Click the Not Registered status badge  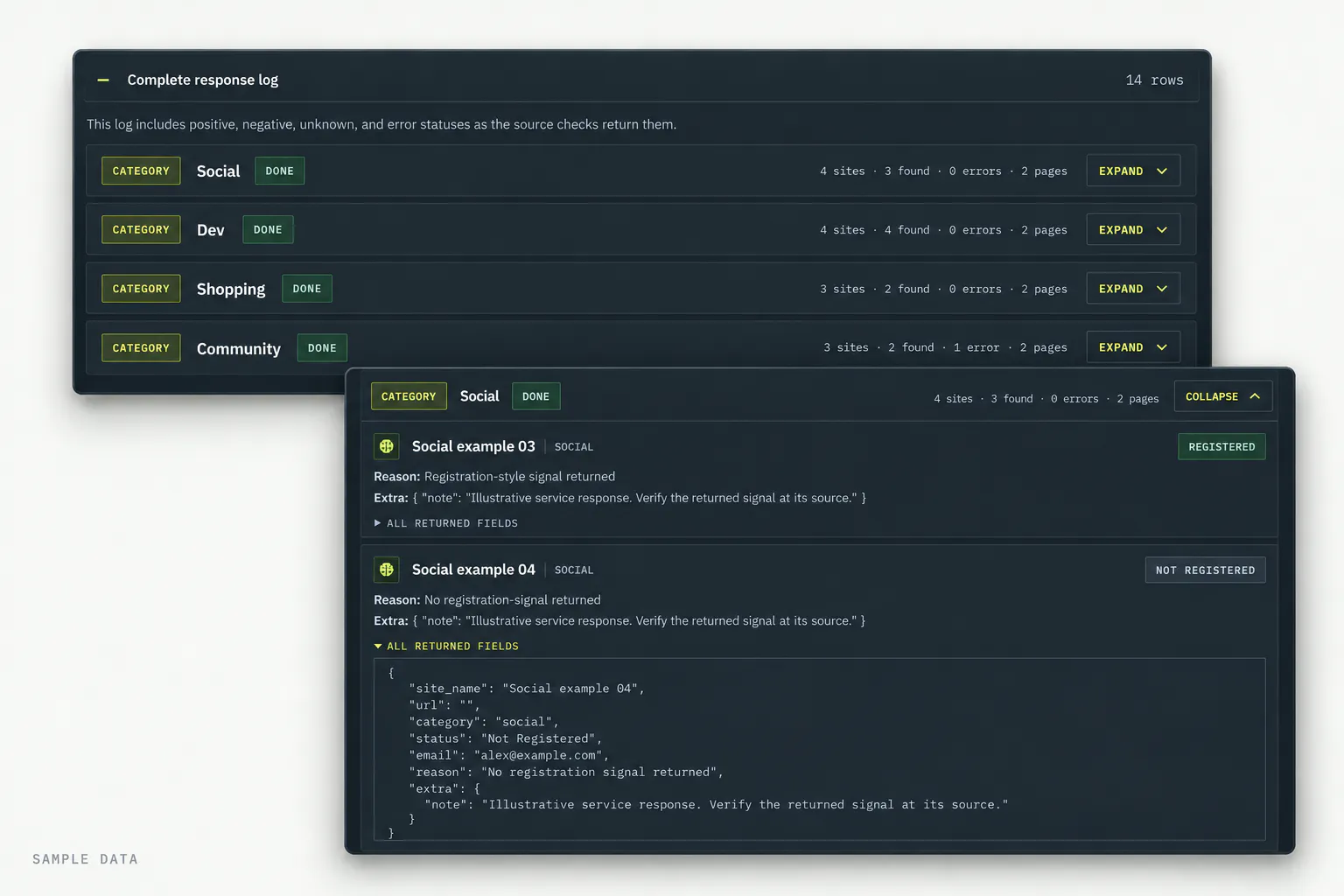click(x=1205, y=570)
